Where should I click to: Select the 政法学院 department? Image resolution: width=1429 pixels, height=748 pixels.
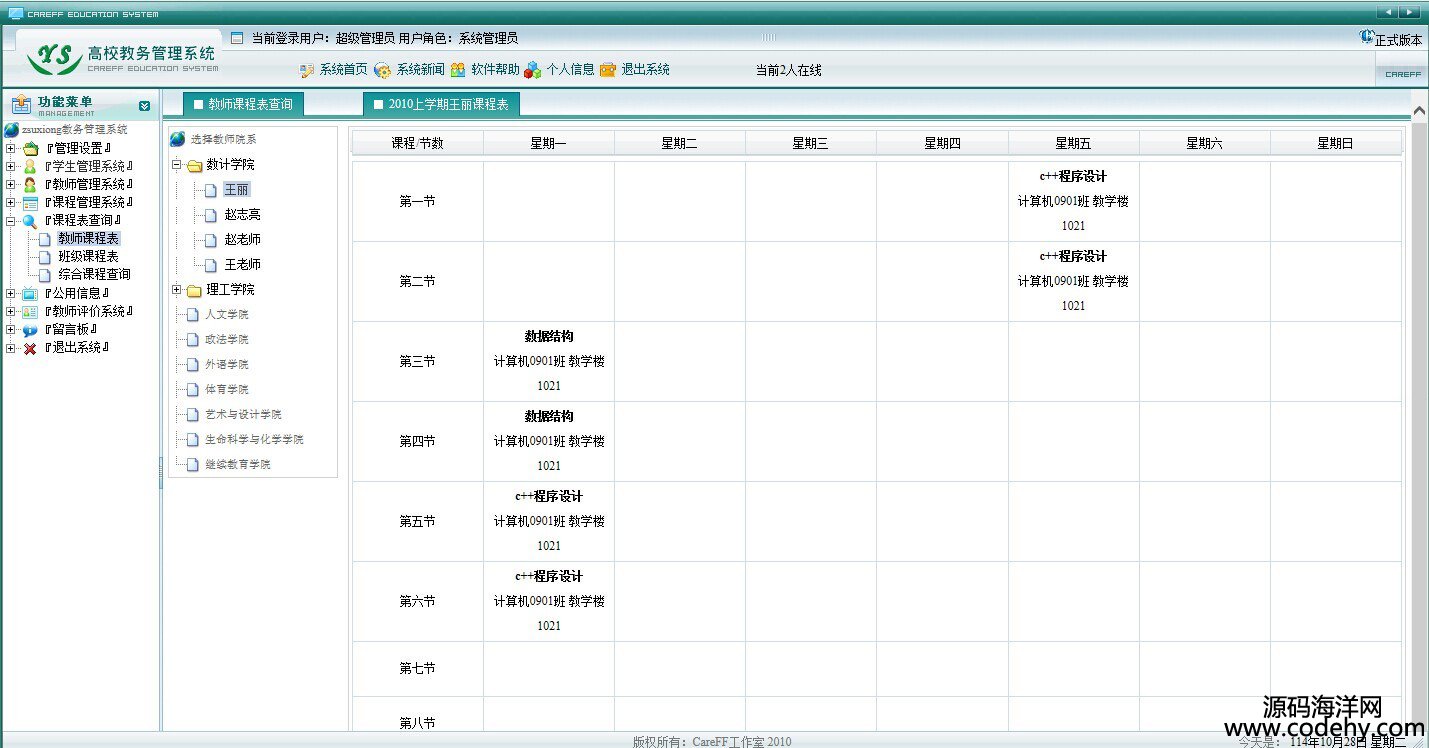pos(227,340)
